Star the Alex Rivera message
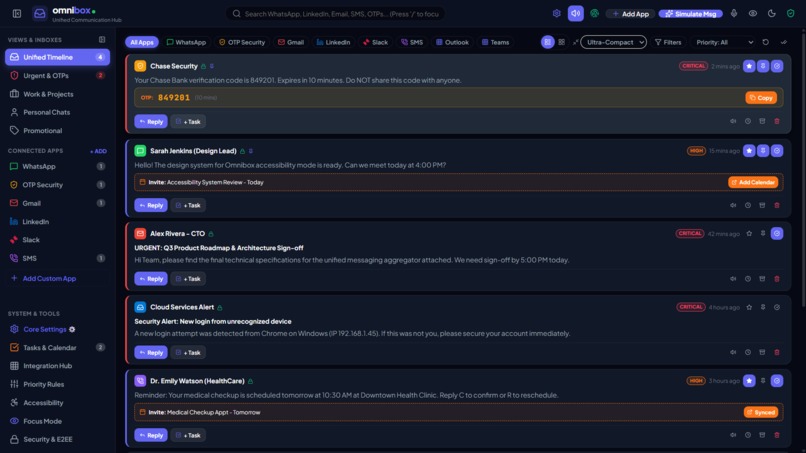 [749, 233]
